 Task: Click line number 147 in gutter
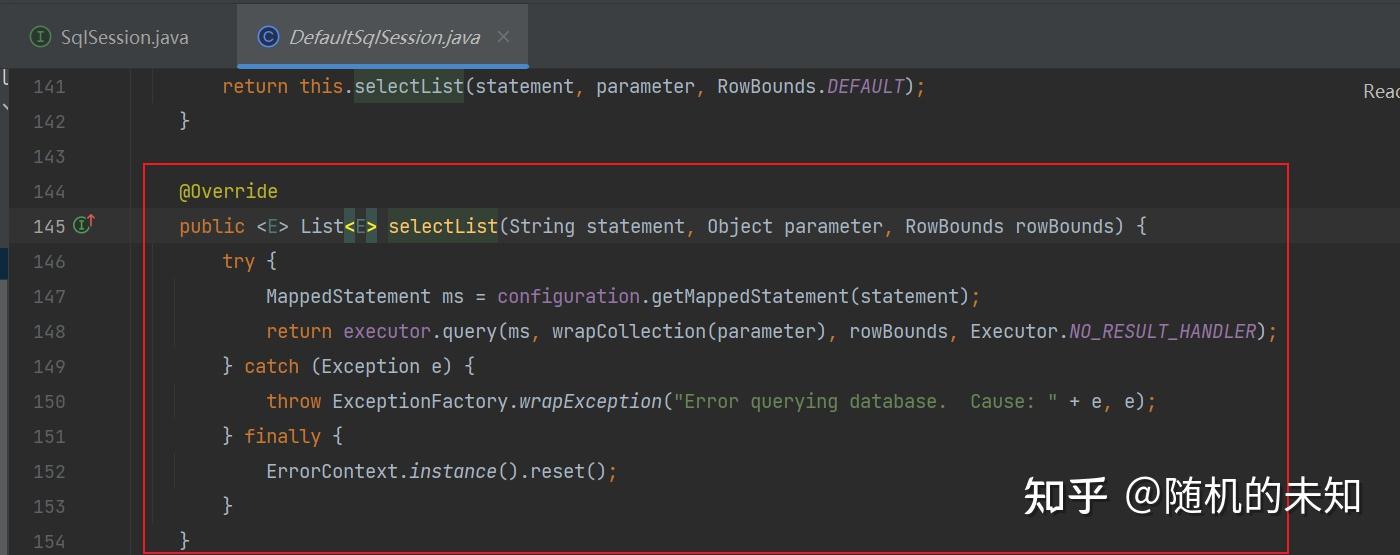49,296
